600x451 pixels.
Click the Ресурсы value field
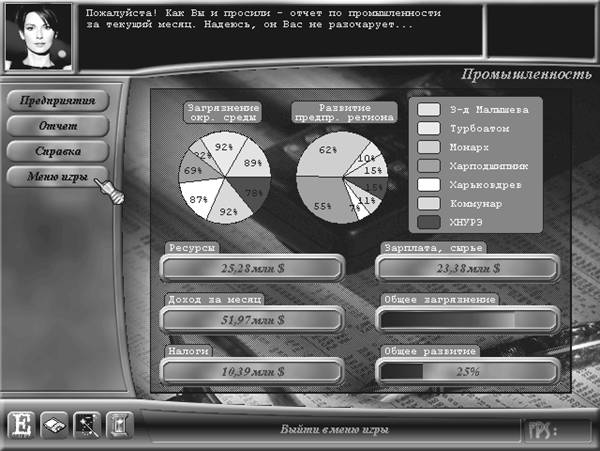pos(251,268)
